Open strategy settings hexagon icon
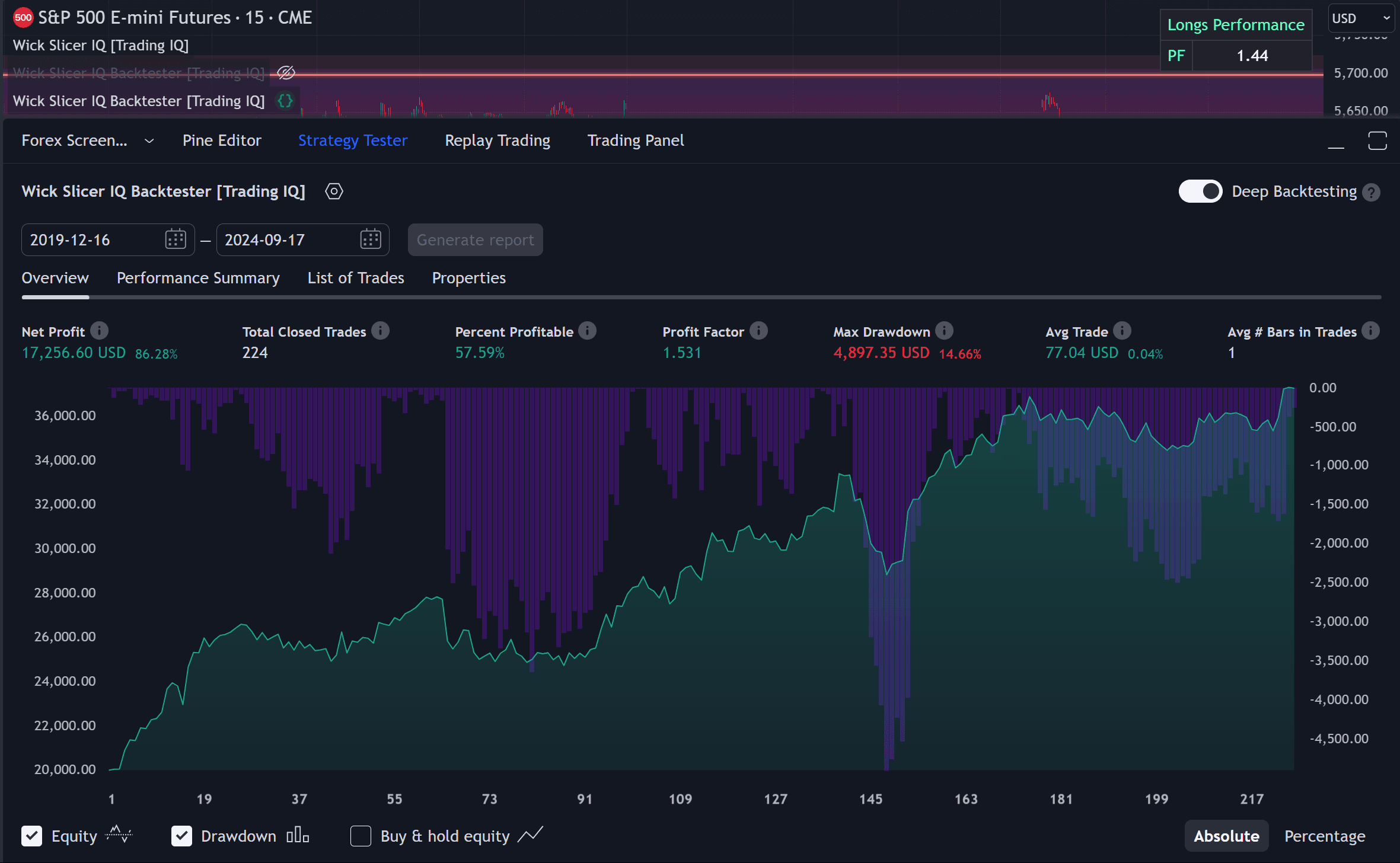 pos(334,191)
